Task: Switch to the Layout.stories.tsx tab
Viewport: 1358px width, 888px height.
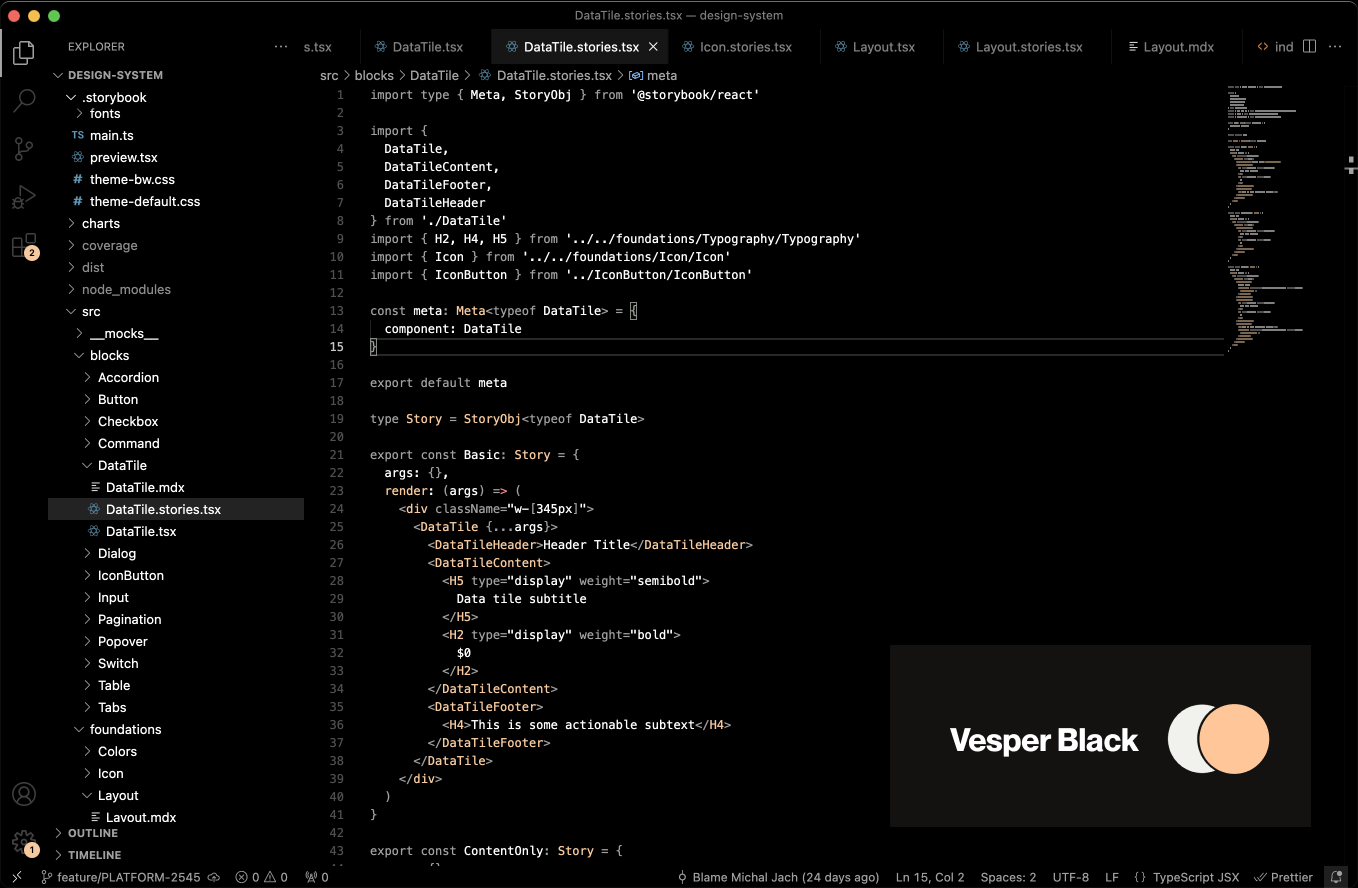Action: 1029,47
